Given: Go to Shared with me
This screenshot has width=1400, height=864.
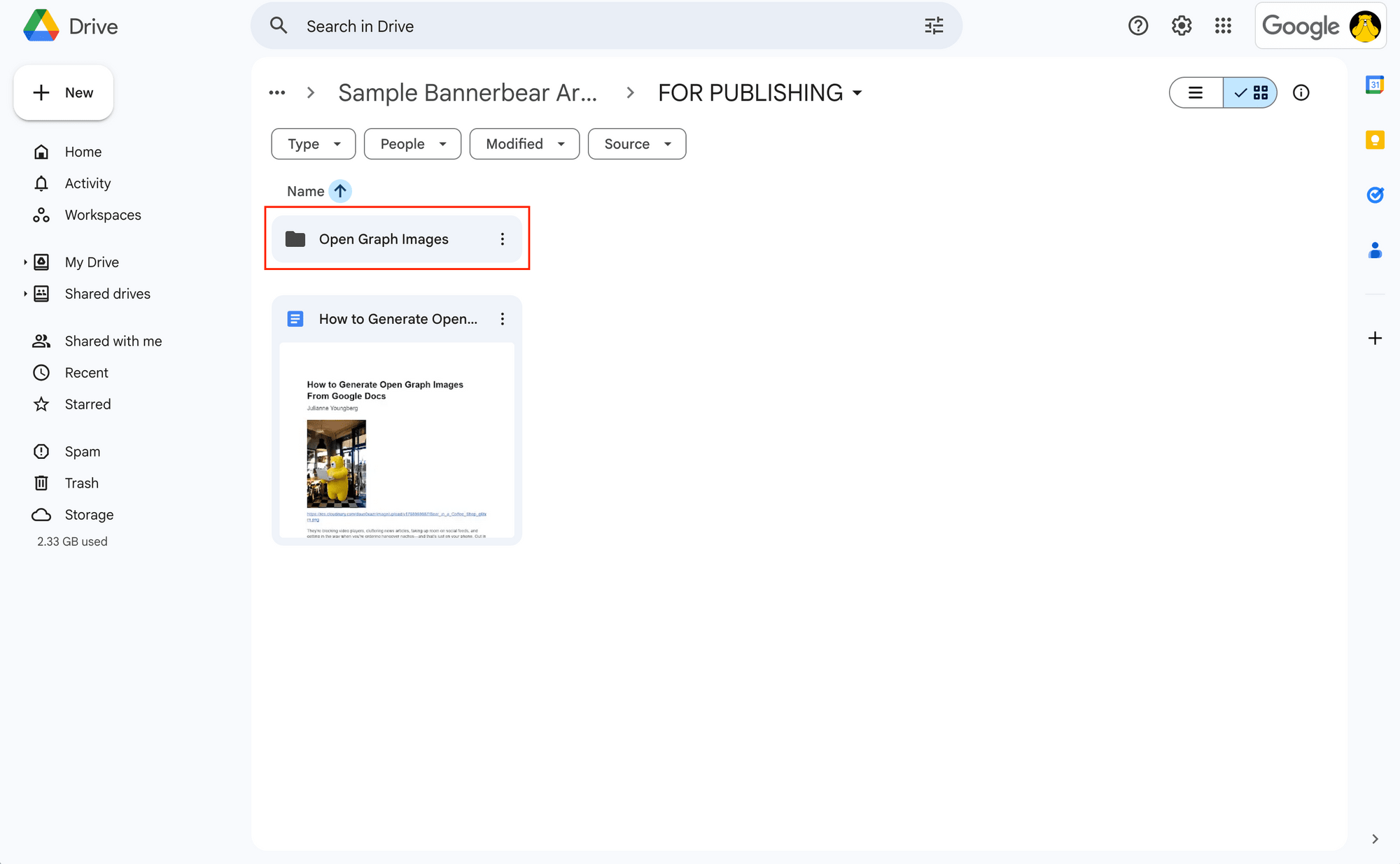Looking at the screenshot, I should click(113, 341).
